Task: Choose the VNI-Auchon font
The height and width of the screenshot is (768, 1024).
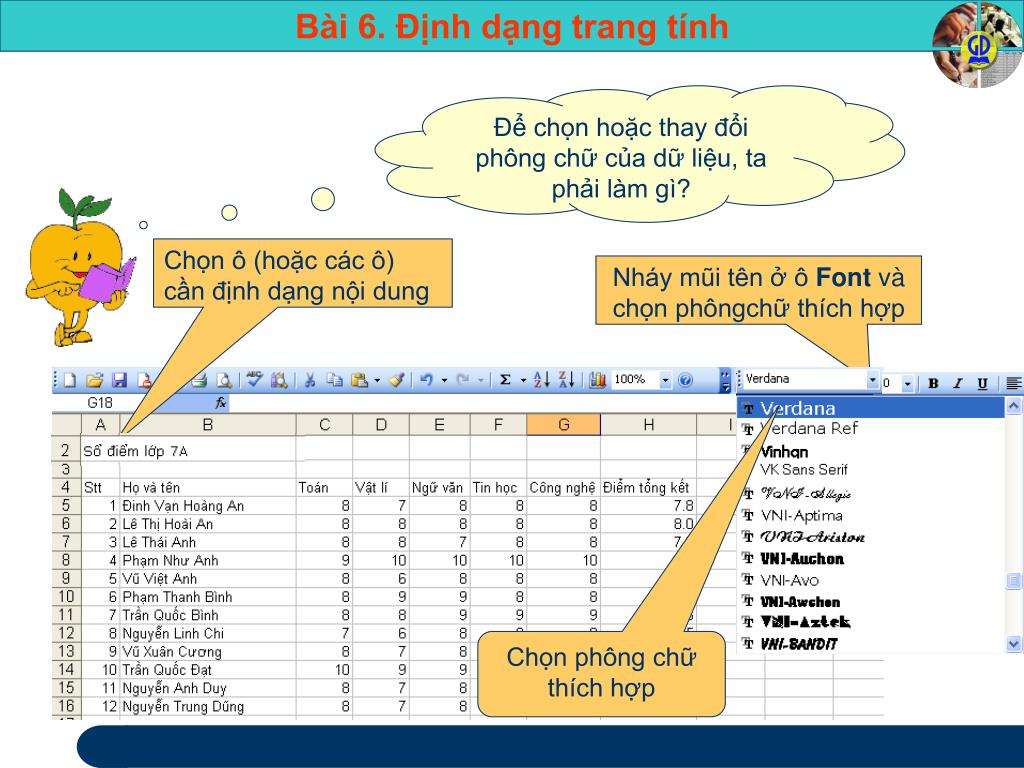Action: [x=871, y=558]
